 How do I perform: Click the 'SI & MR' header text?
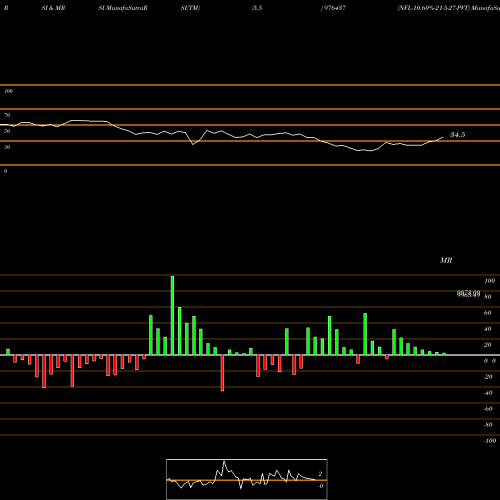(x=53, y=8)
